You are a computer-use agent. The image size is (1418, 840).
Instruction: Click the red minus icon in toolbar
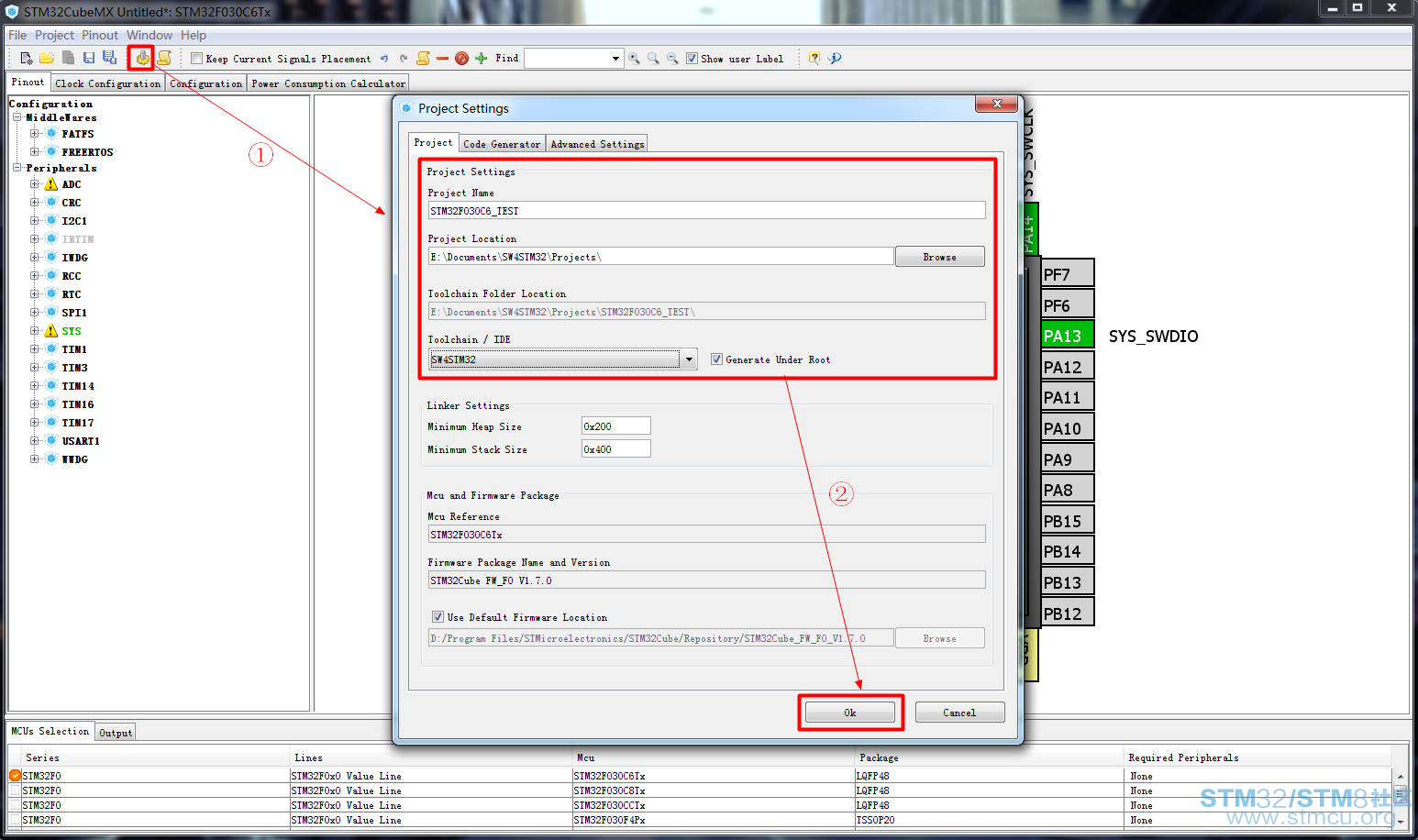point(443,58)
